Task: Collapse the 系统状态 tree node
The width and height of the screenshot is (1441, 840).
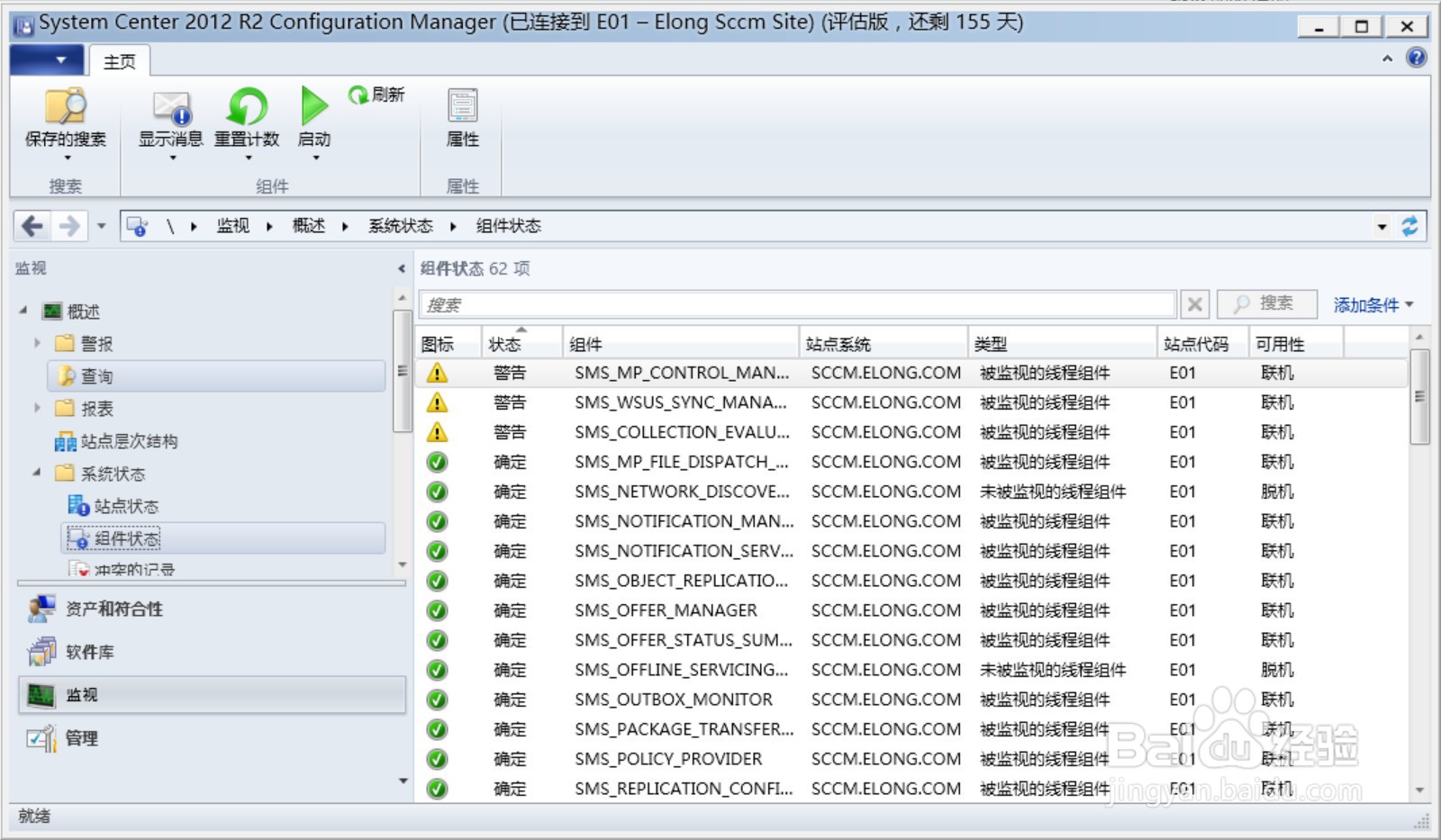Action: [37, 473]
